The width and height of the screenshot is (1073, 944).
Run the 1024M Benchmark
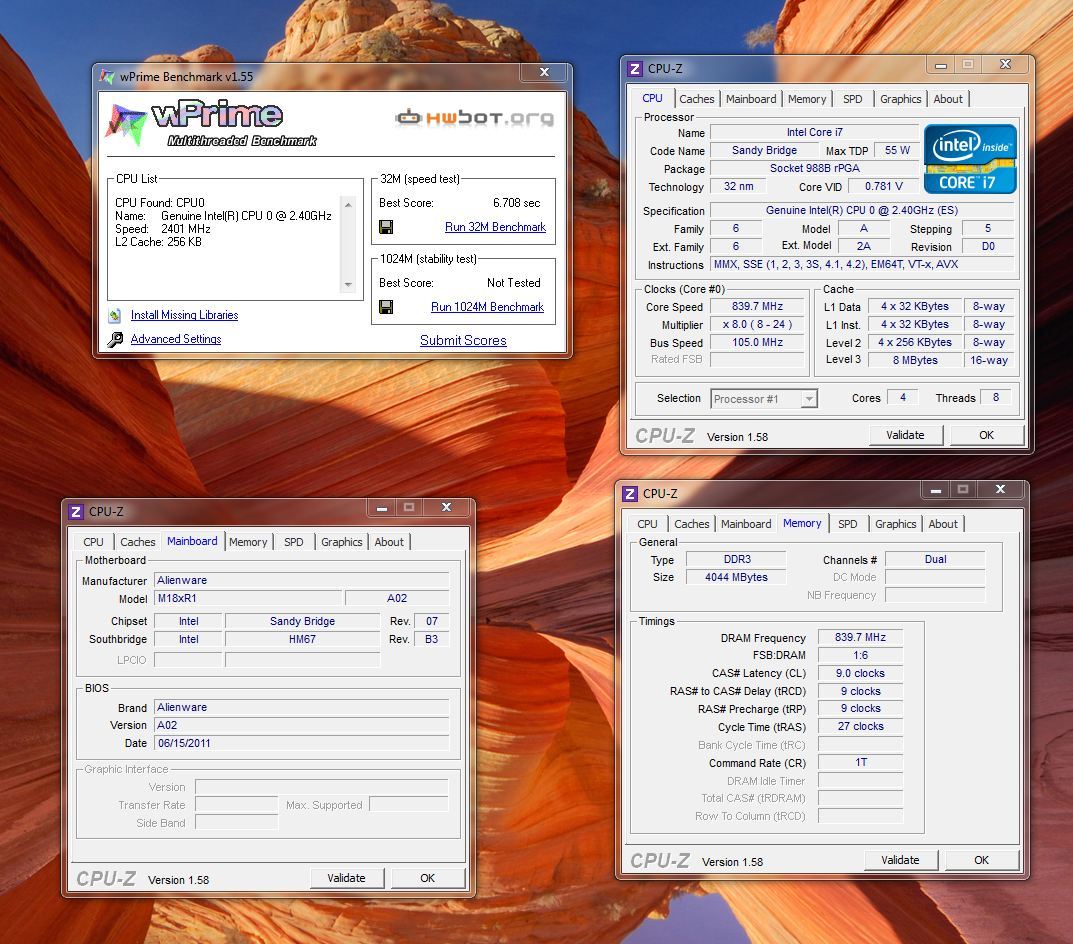click(x=487, y=307)
